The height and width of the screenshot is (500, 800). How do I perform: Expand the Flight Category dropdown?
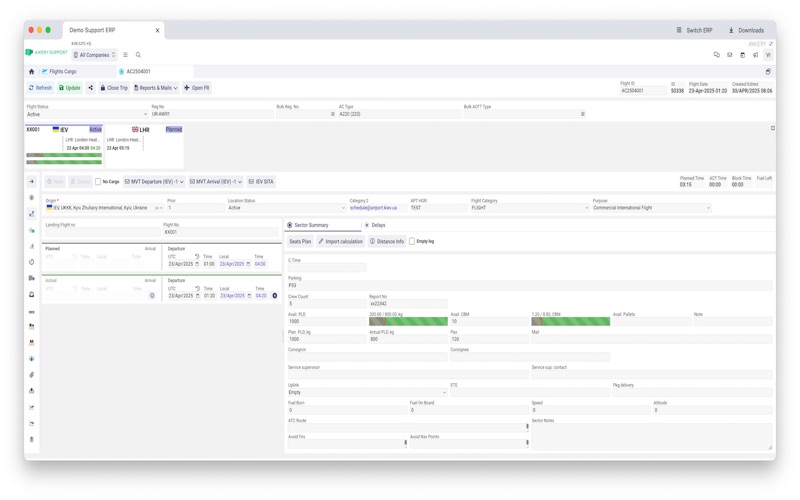[x=586, y=208]
